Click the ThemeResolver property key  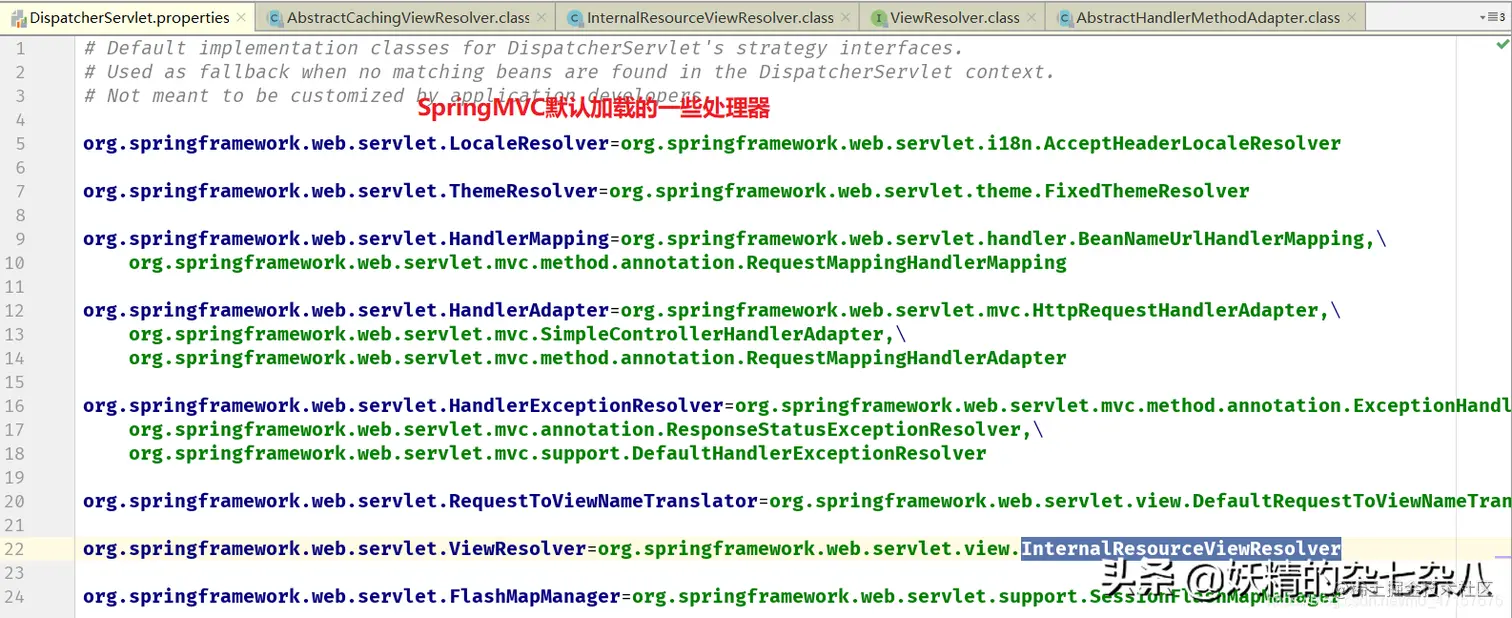[340, 191]
